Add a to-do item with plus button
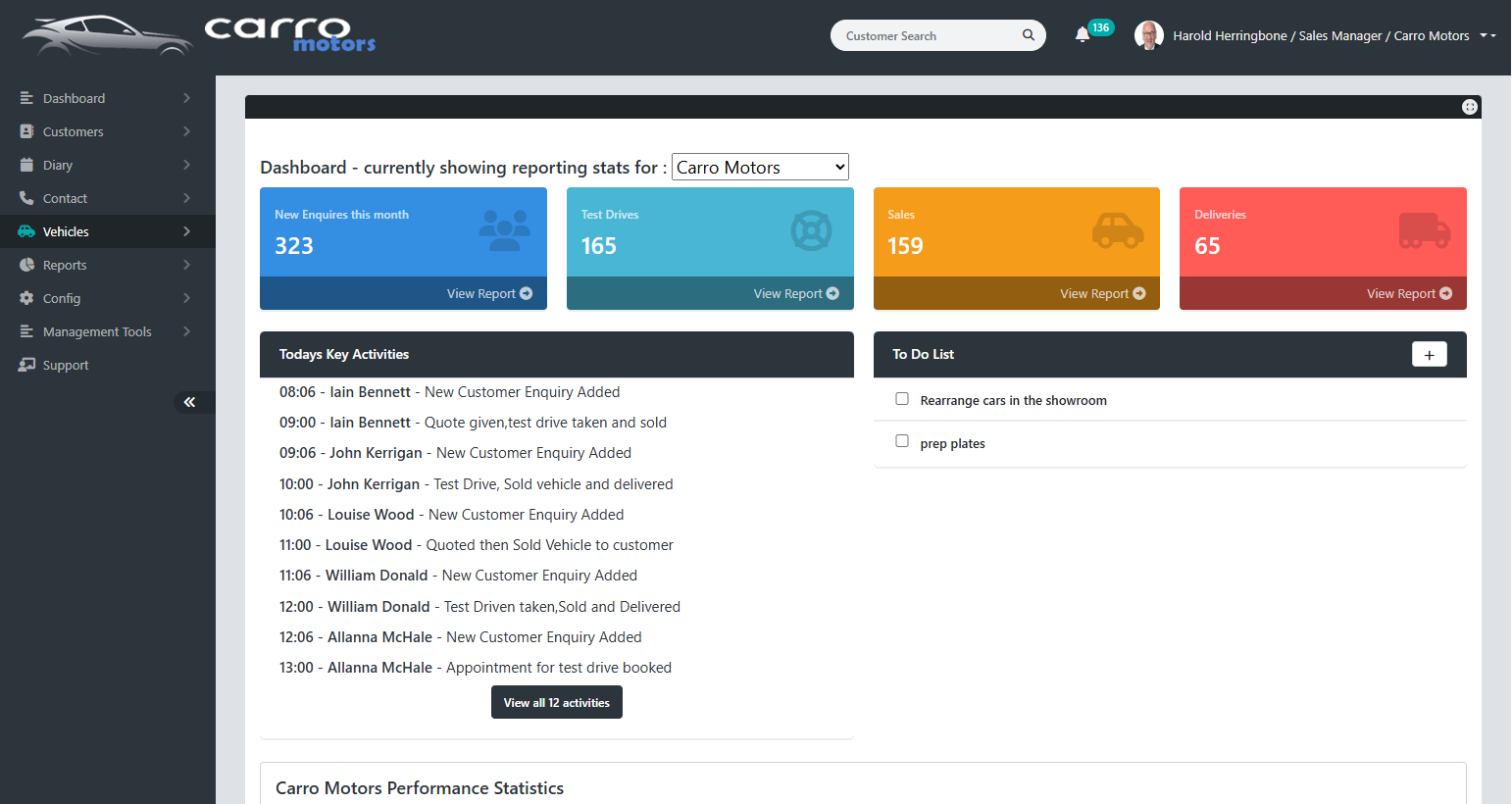 tap(1429, 355)
